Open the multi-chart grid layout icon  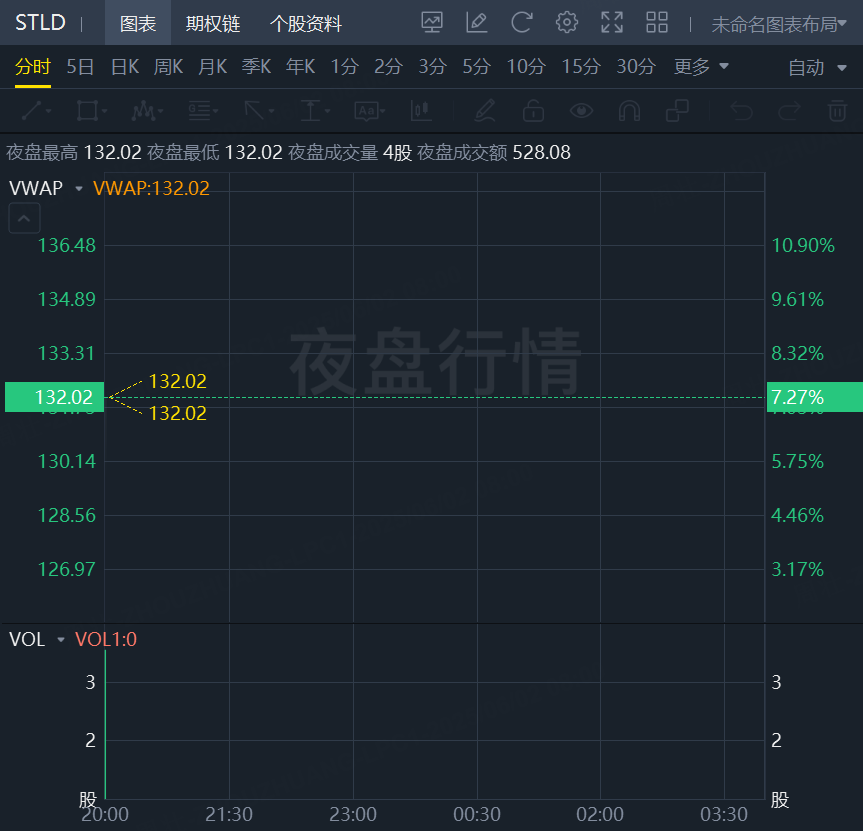click(x=657, y=23)
